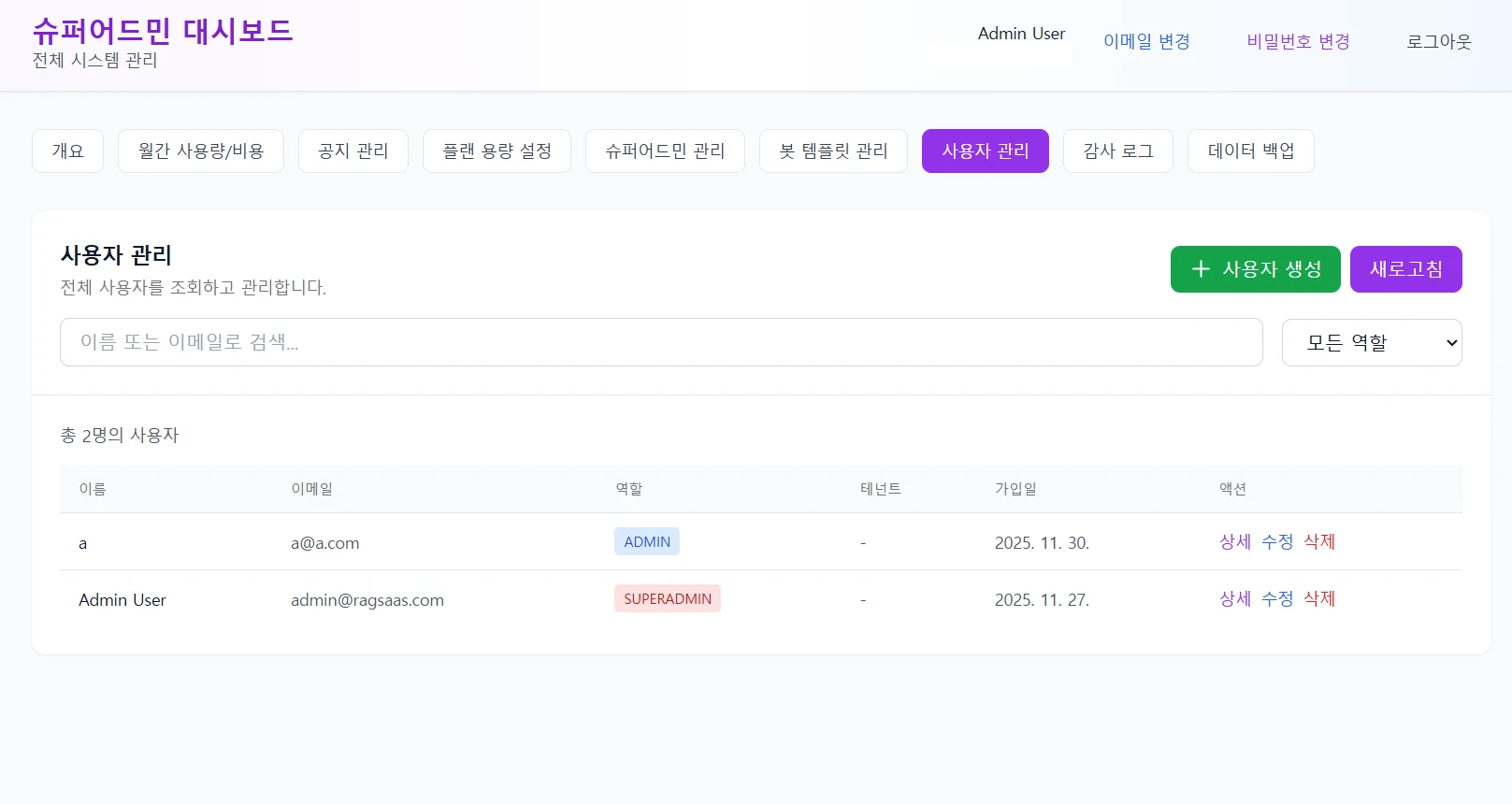Click 이메일 변경 link in header

pos(1146,42)
